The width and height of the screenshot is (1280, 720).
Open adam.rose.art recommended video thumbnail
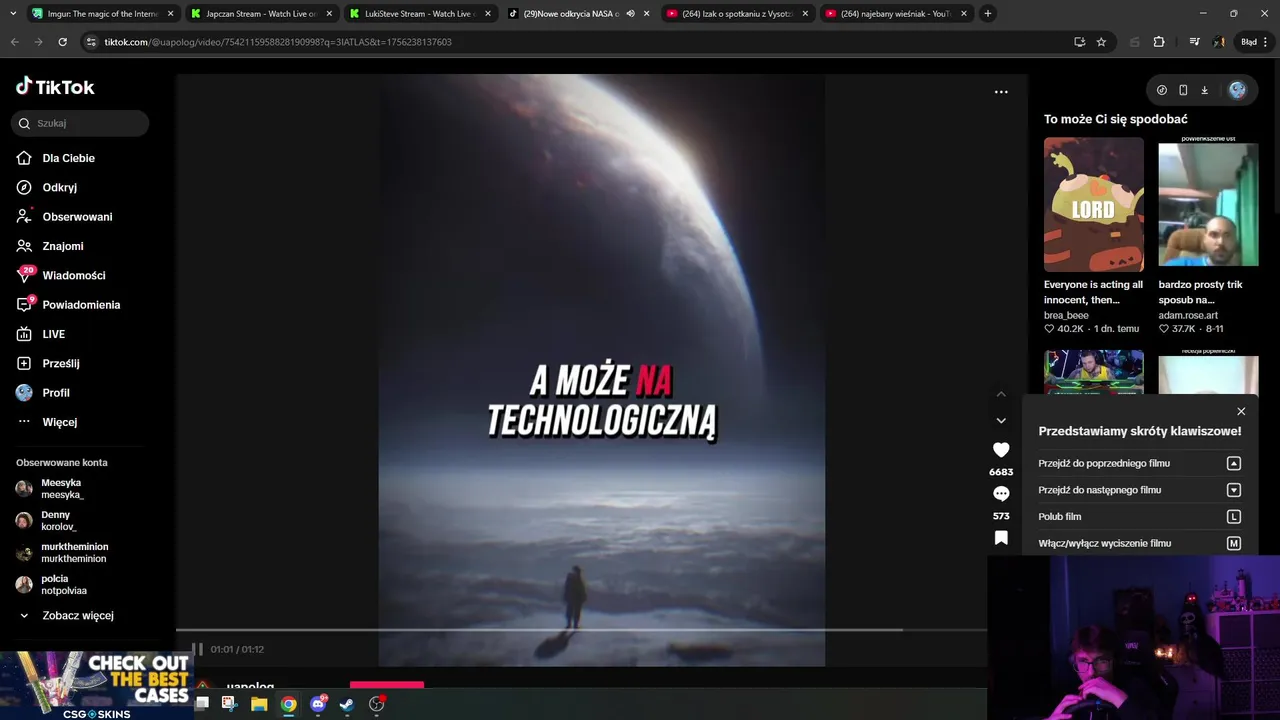click(x=1208, y=204)
